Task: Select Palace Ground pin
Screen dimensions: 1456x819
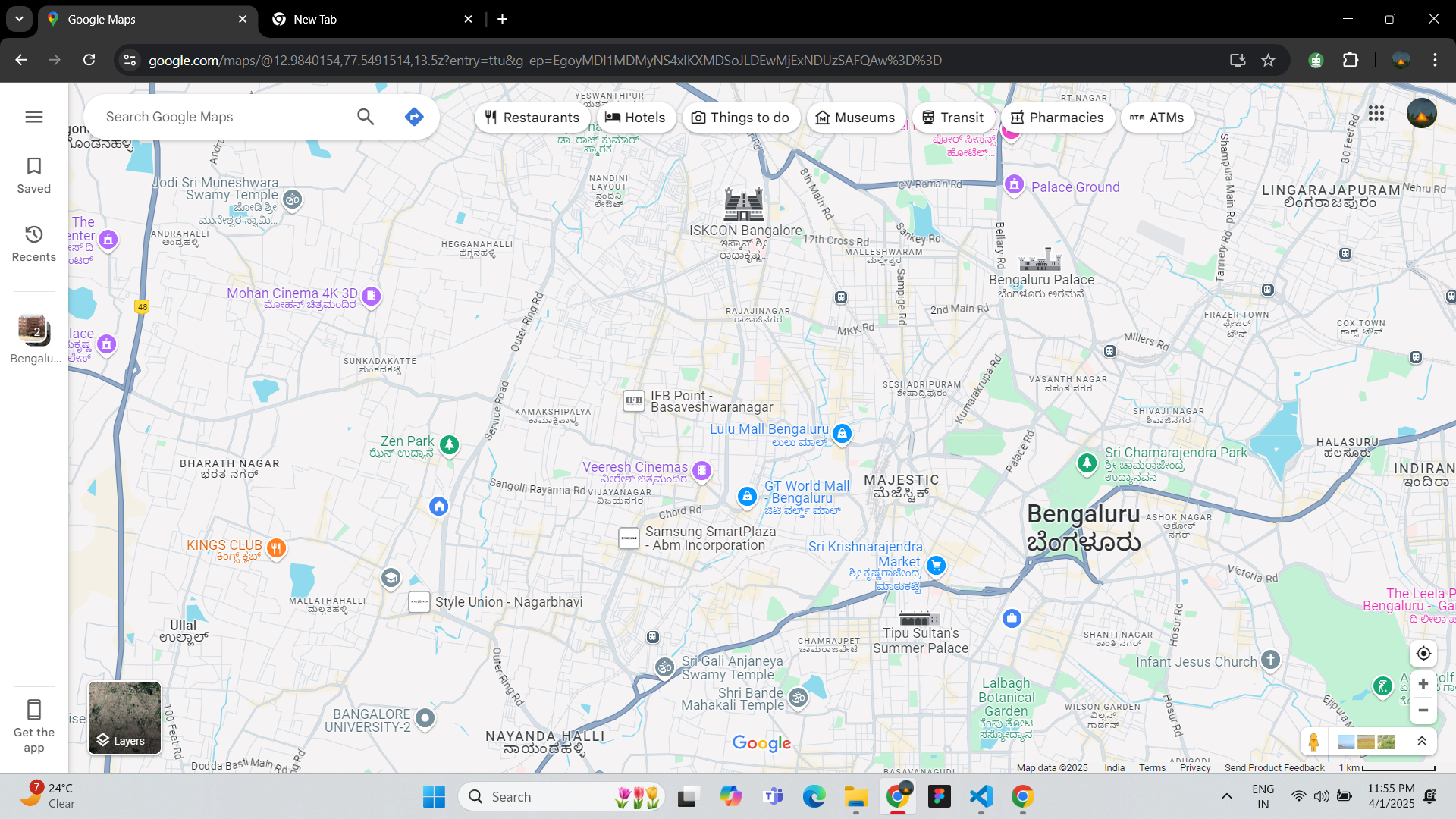Action: (x=1014, y=184)
